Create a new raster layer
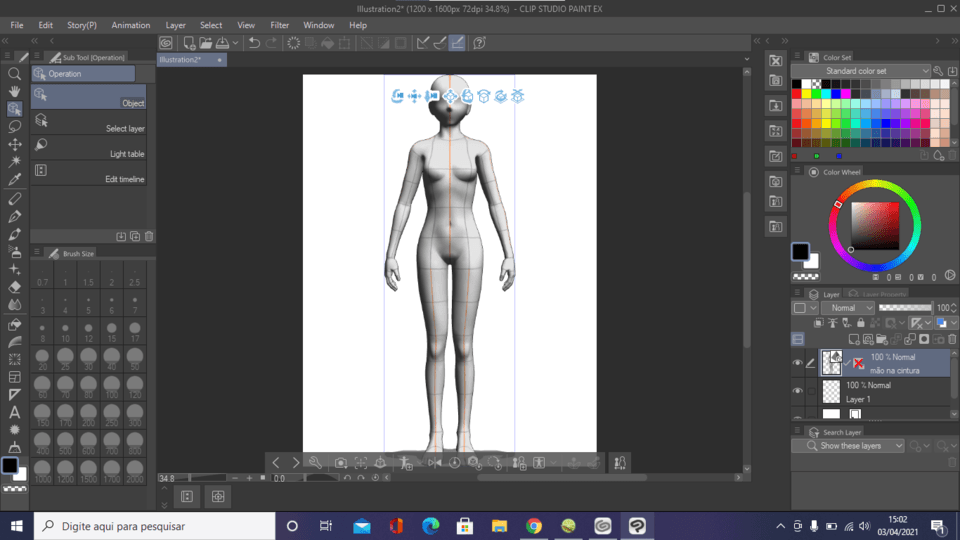The image size is (960, 540). tap(853, 339)
